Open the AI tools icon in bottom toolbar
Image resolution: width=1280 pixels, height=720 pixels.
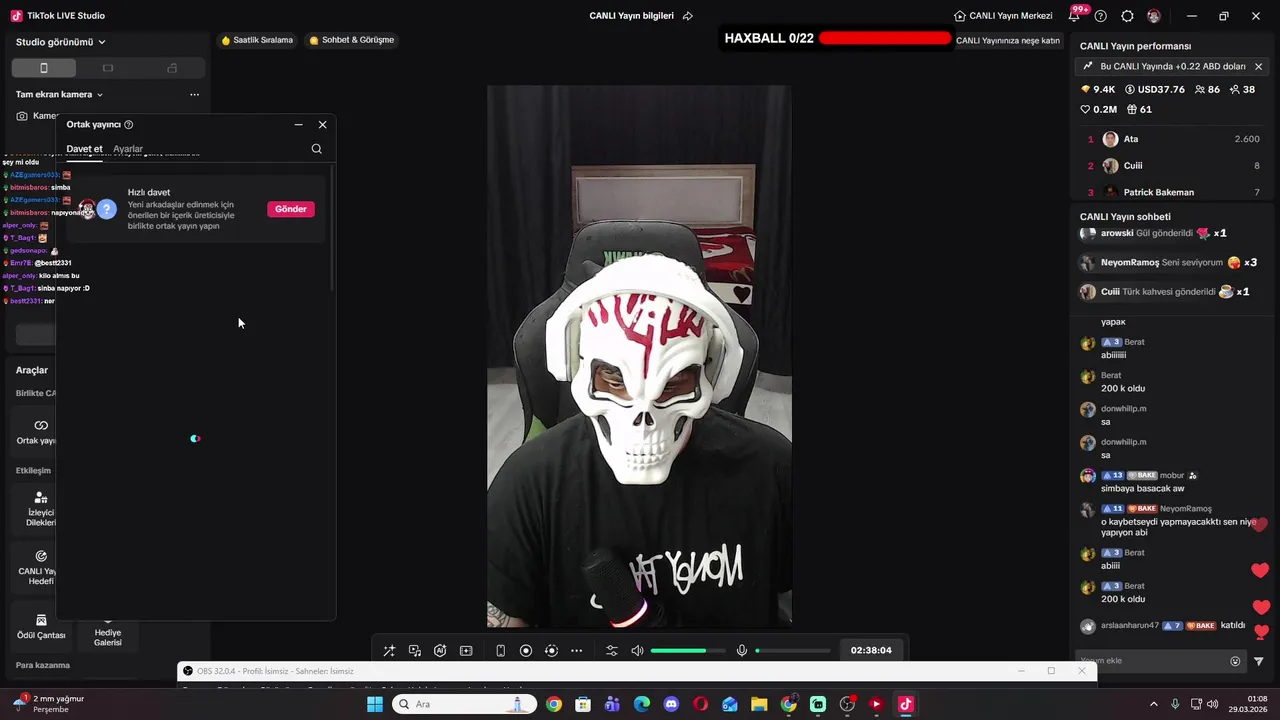coord(440,650)
